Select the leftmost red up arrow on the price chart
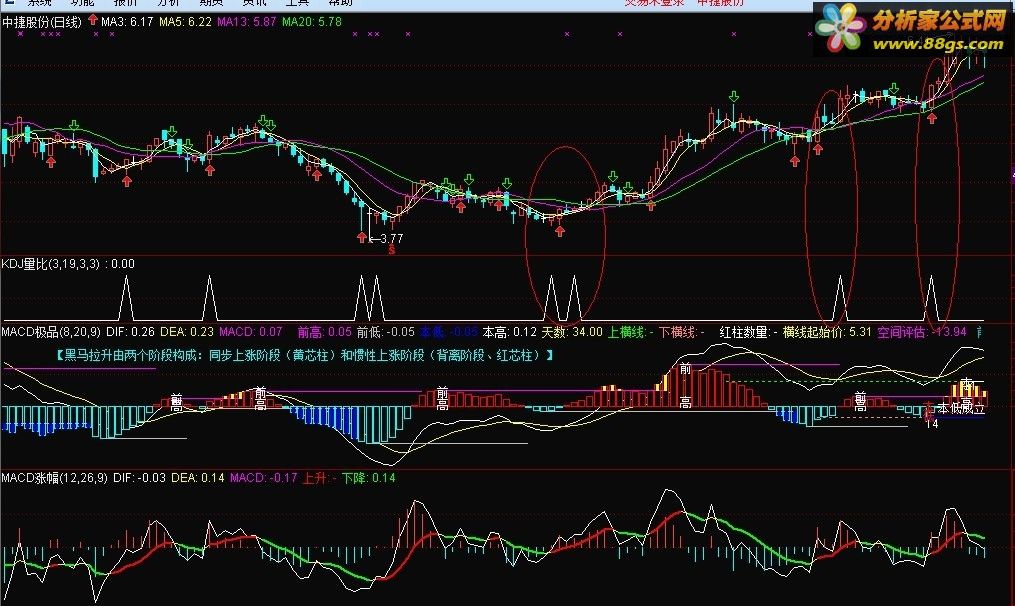 [50, 162]
